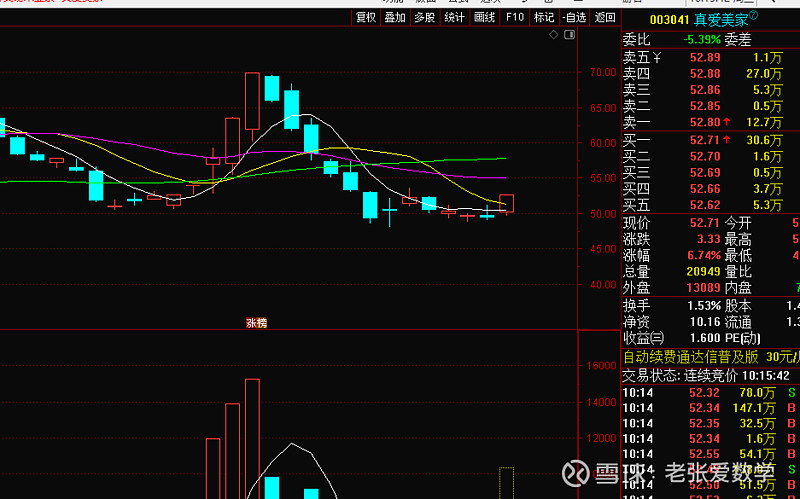
Task: Click 买一 volume 30.6万
Action: coord(764,140)
